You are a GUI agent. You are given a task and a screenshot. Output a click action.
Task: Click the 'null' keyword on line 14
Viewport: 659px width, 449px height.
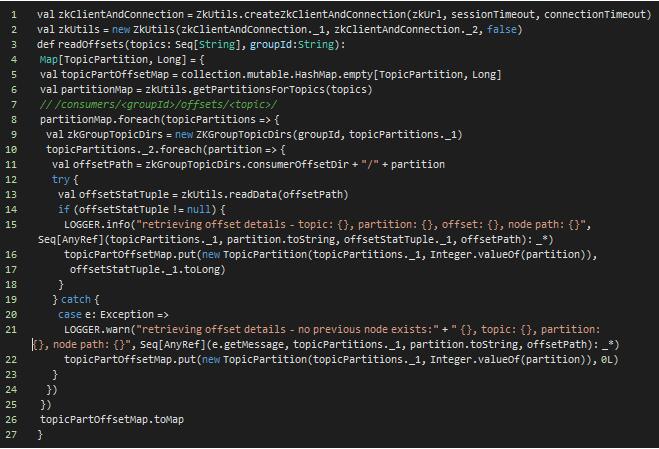click(x=198, y=210)
